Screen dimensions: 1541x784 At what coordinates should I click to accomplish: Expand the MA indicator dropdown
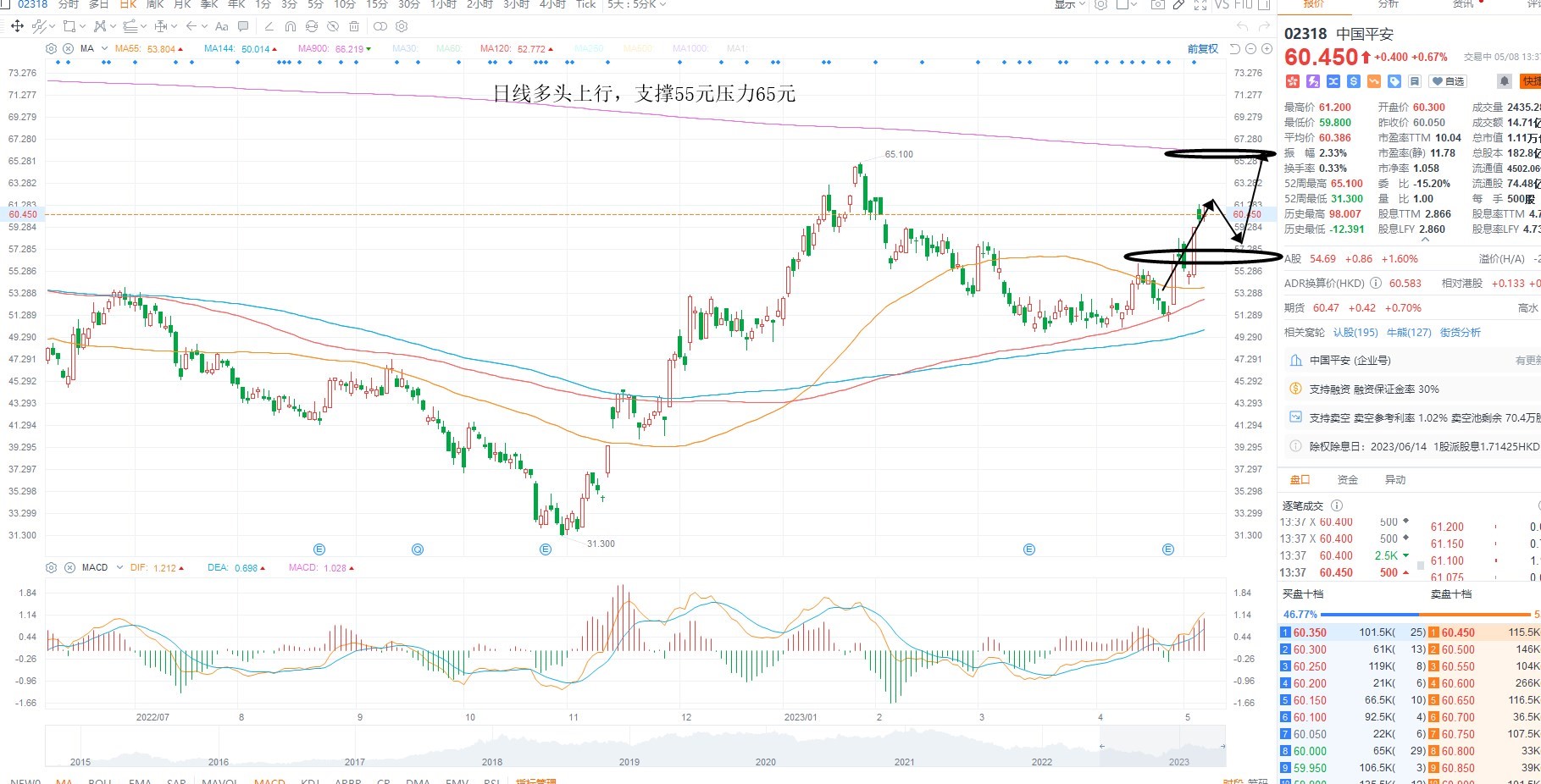(x=104, y=48)
